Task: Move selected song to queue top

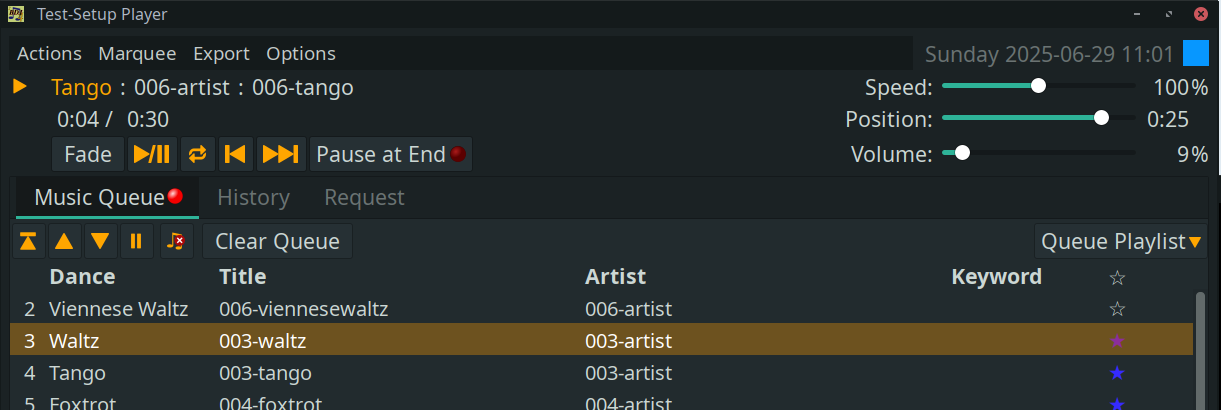Action: (28, 241)
